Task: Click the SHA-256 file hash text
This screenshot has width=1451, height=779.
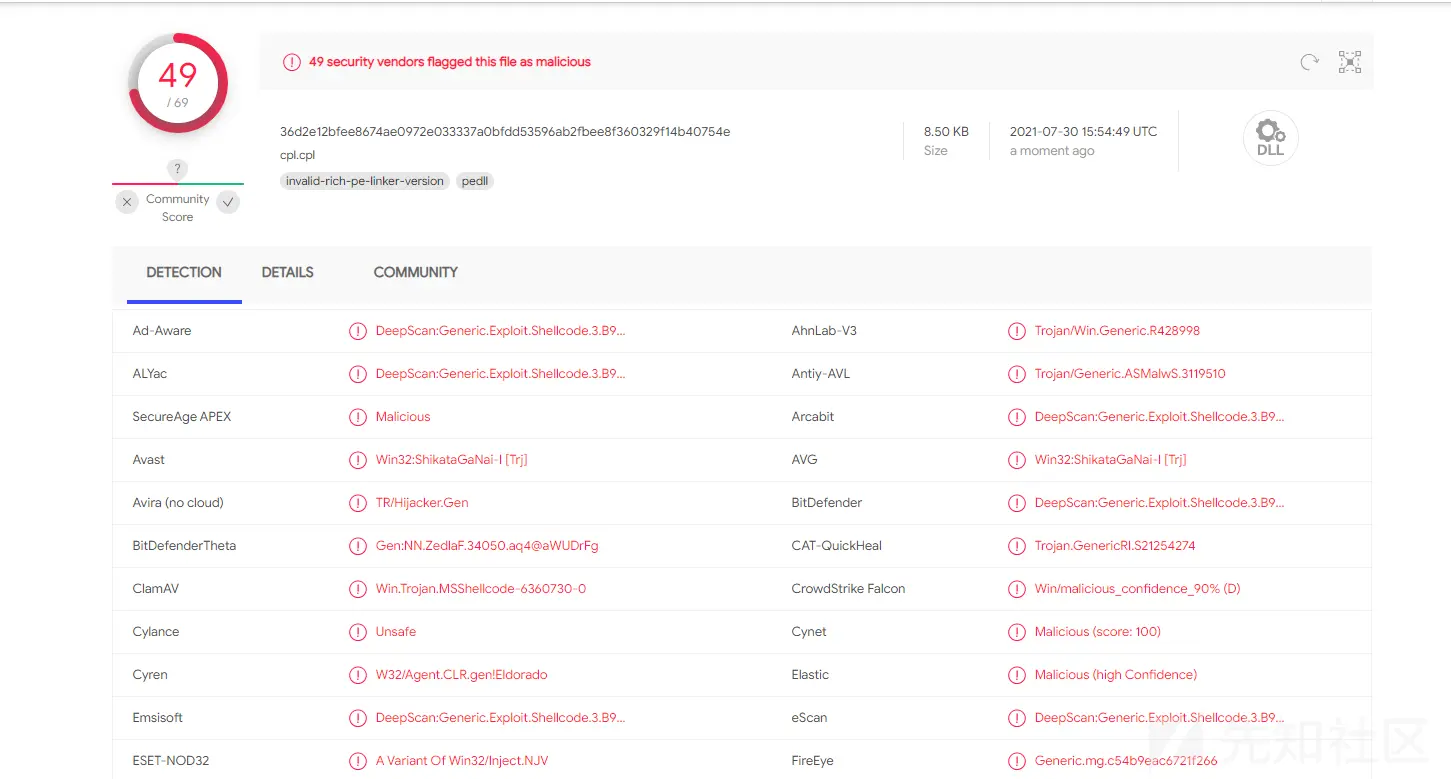Action: click(x=505, y=131)
